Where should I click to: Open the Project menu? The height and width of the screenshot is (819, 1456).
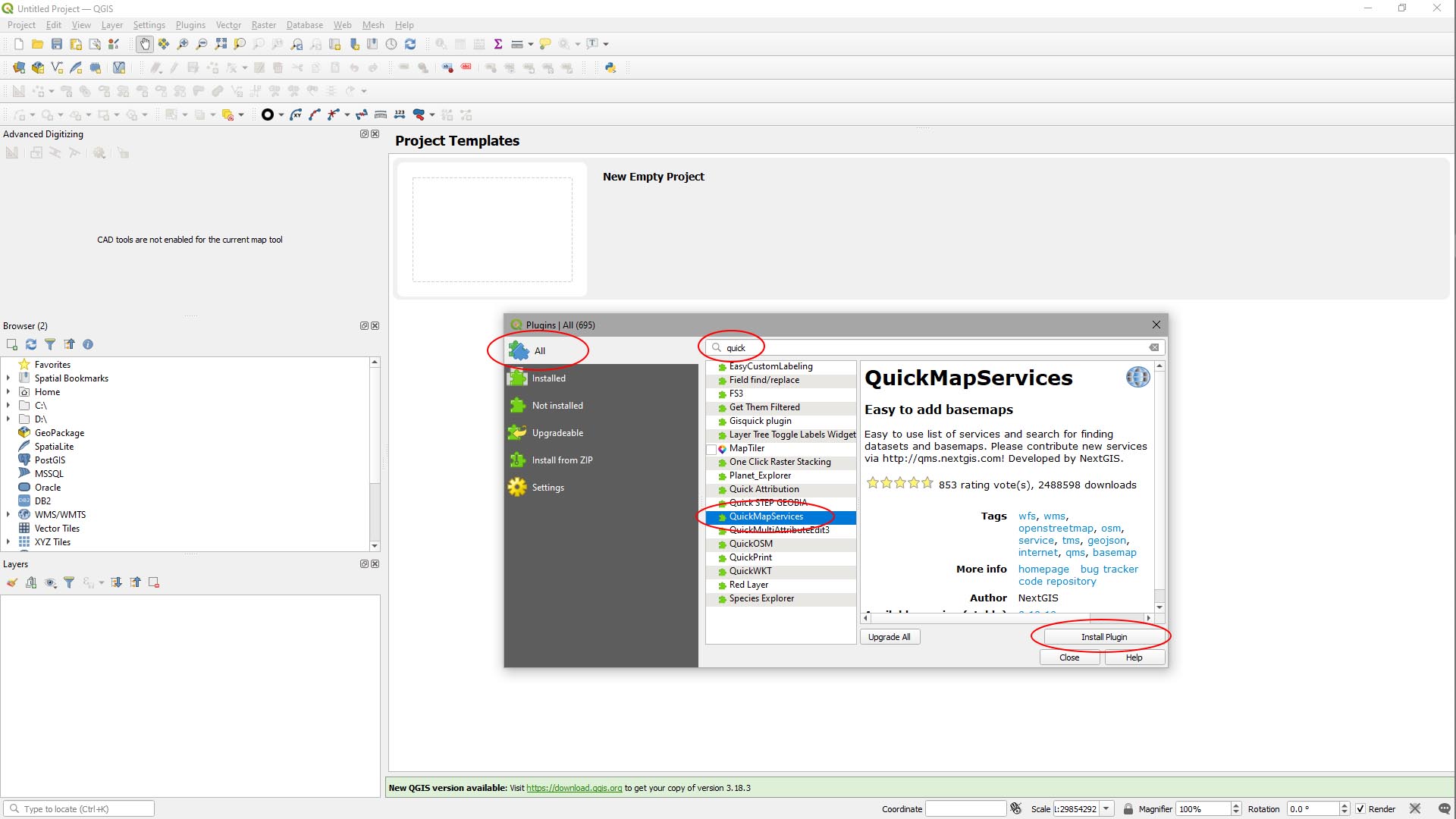(x=21, y=25)
